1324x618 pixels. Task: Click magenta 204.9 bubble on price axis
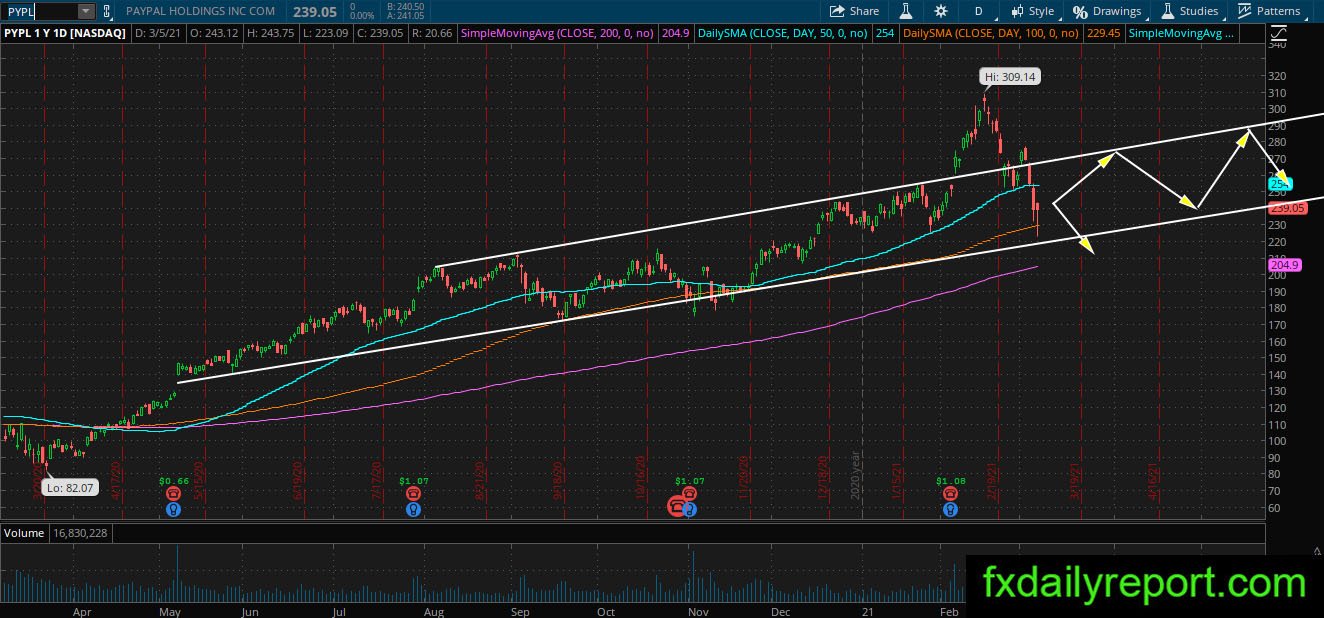1283,265
